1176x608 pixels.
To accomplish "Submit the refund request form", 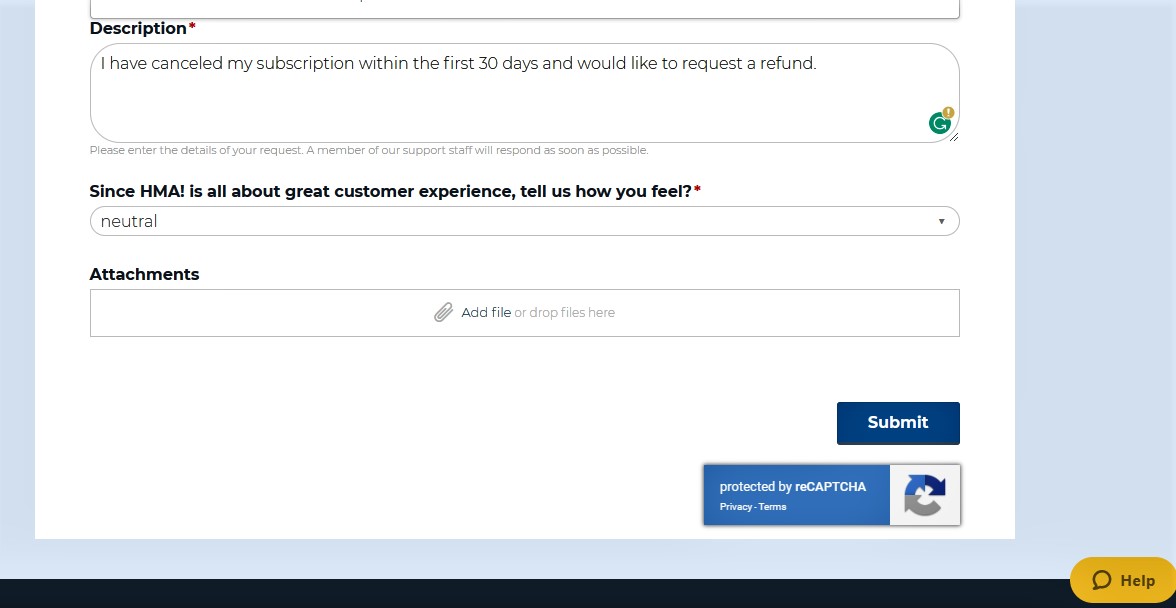I will coord(898,423).
